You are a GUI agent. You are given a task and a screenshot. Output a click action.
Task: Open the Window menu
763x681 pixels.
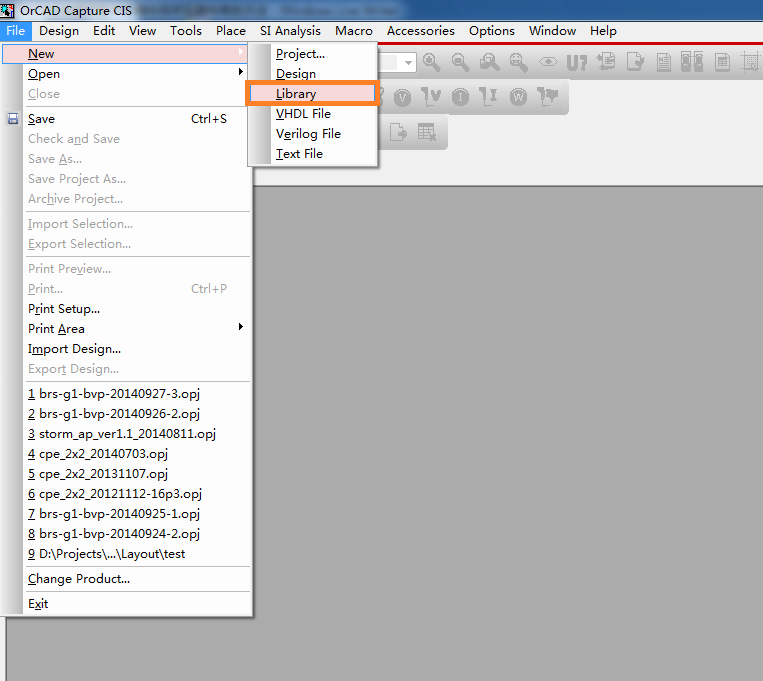click(x=552, y=31)
